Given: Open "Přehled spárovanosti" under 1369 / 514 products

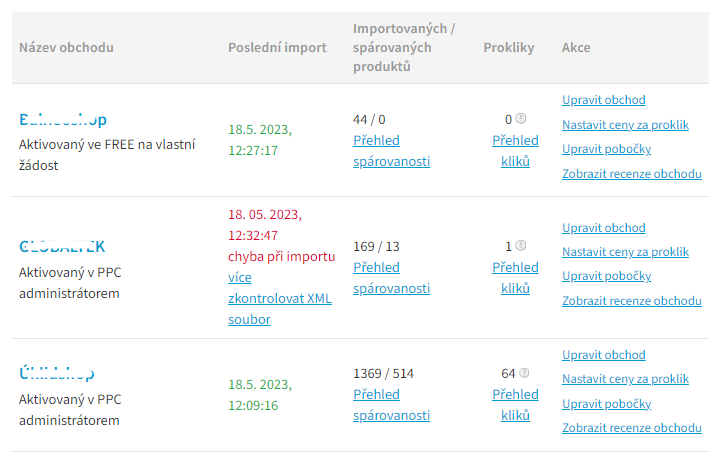Looking at the screenshot, I should click(391, 404).
